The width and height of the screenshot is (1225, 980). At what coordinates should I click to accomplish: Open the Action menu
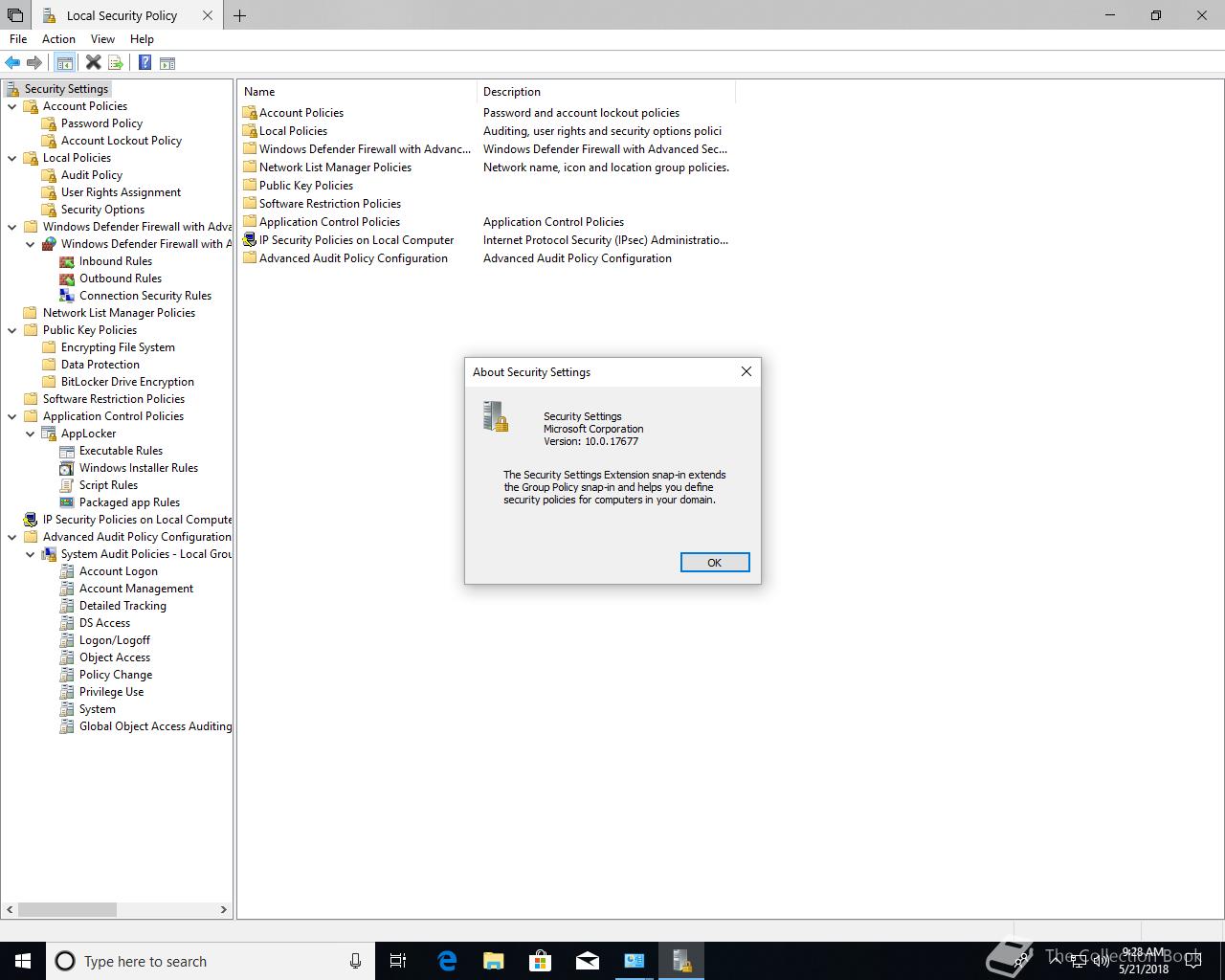tap(58, 39)
